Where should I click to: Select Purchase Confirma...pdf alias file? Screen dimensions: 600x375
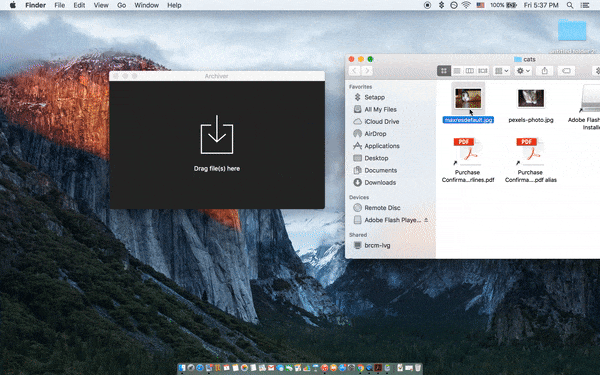pyautogui.click(x=530, y=160)
